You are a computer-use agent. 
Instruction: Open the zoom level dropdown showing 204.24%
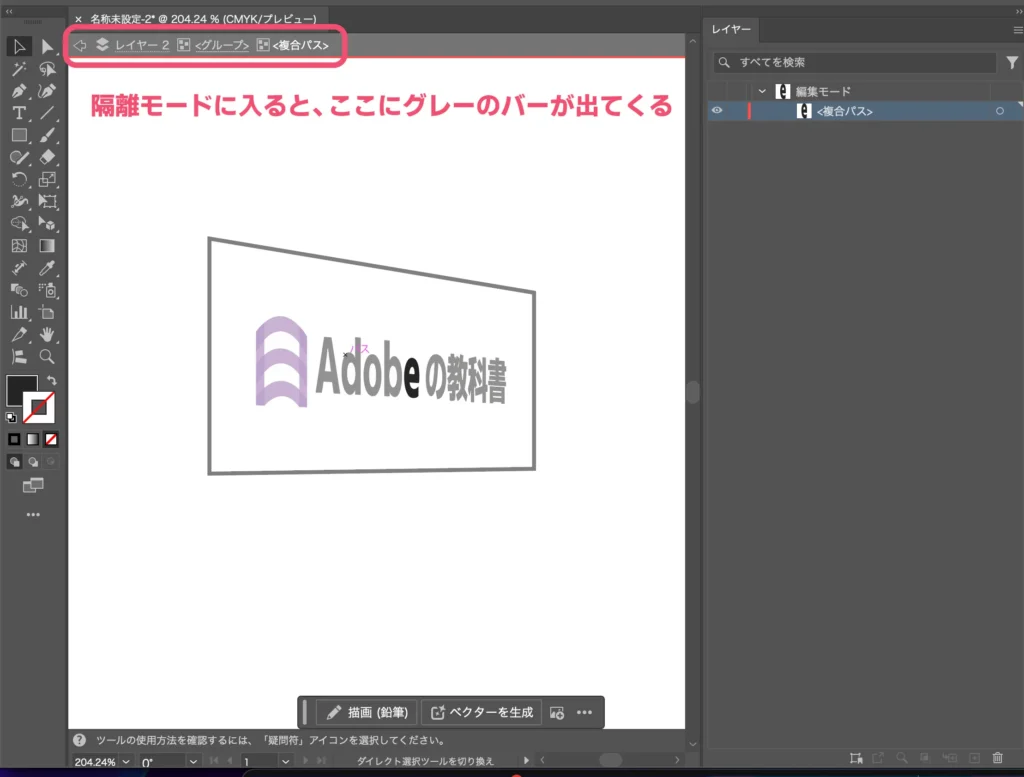(96, 761)
